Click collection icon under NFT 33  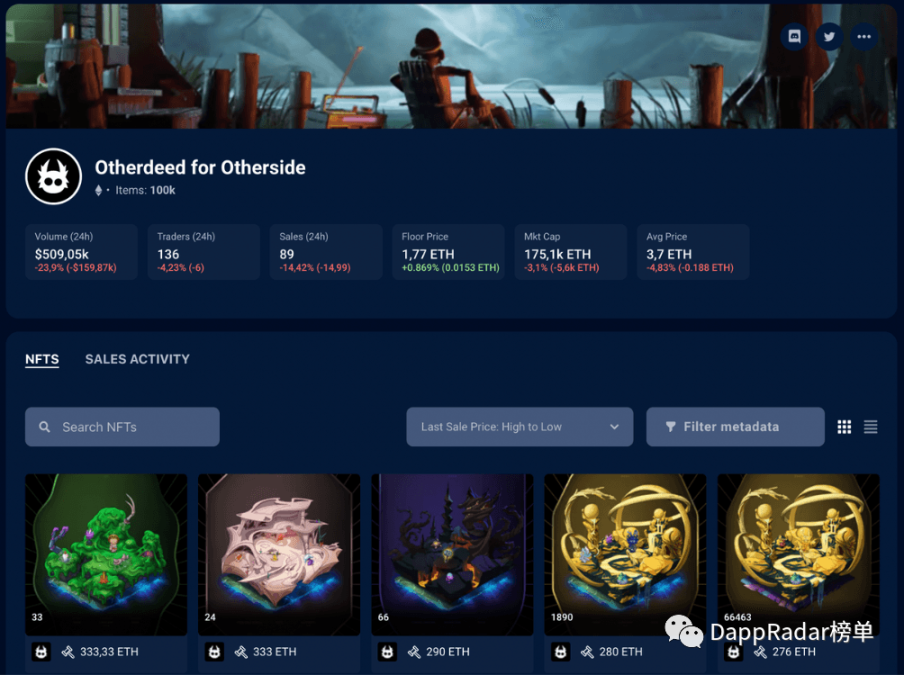[41, 652]
